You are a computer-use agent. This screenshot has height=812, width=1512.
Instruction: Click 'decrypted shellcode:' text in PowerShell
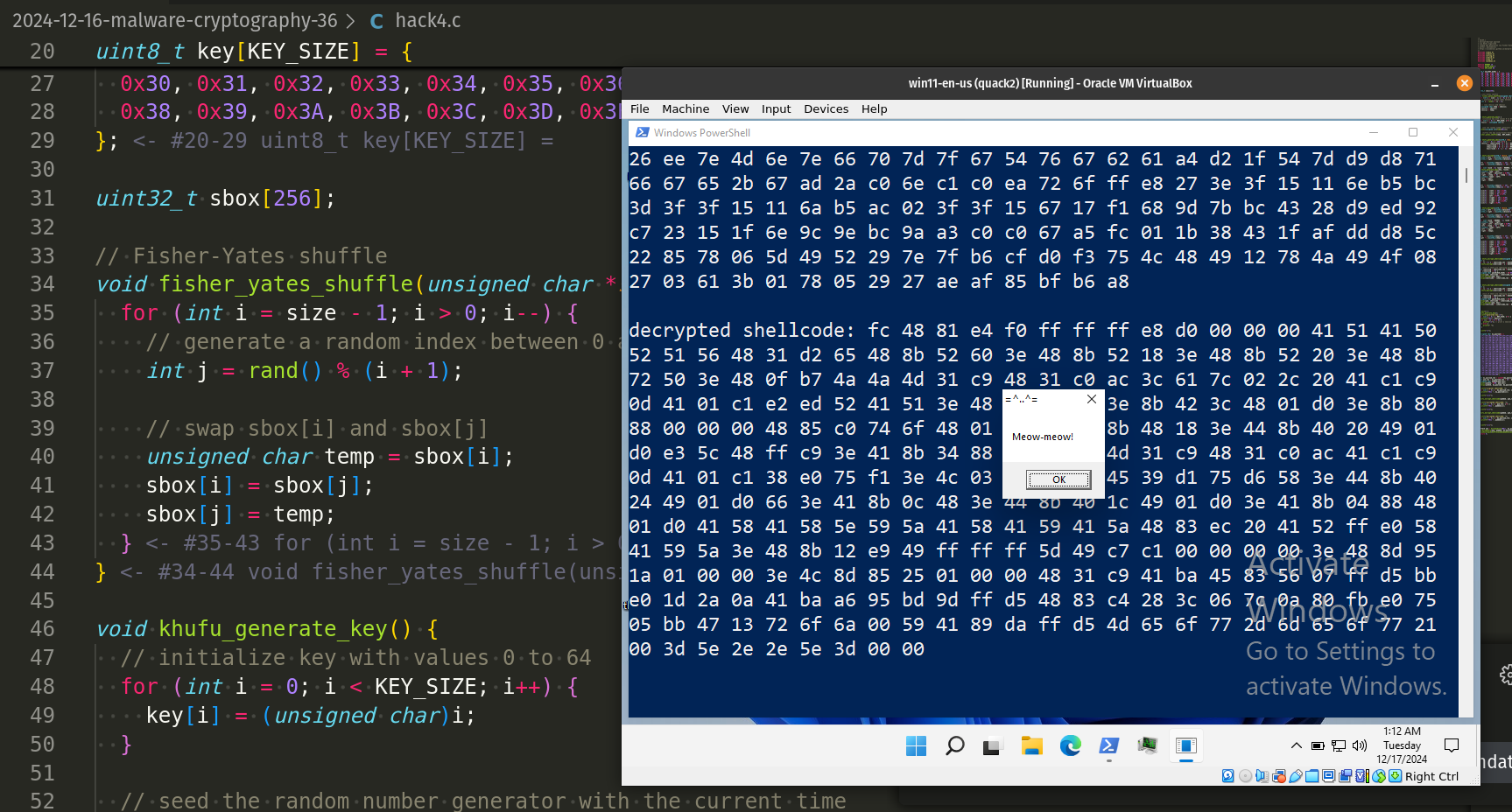(742, 330)
